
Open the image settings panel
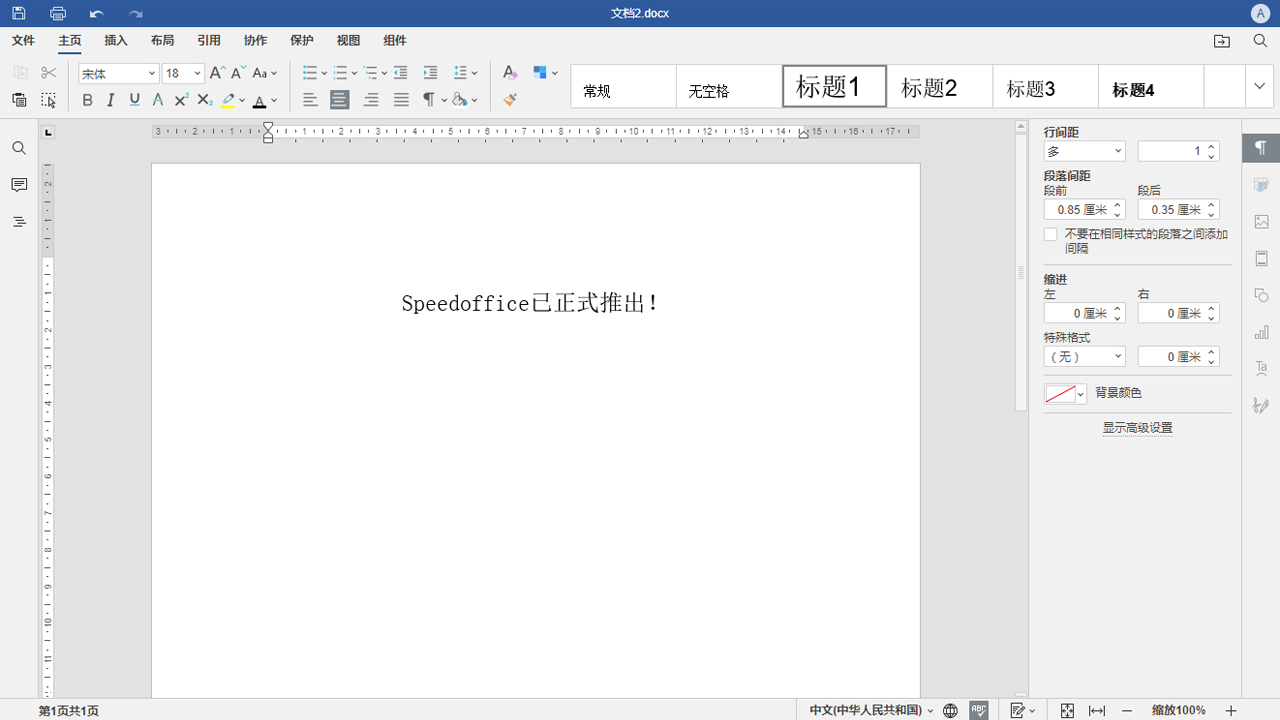click(1261, 221)
